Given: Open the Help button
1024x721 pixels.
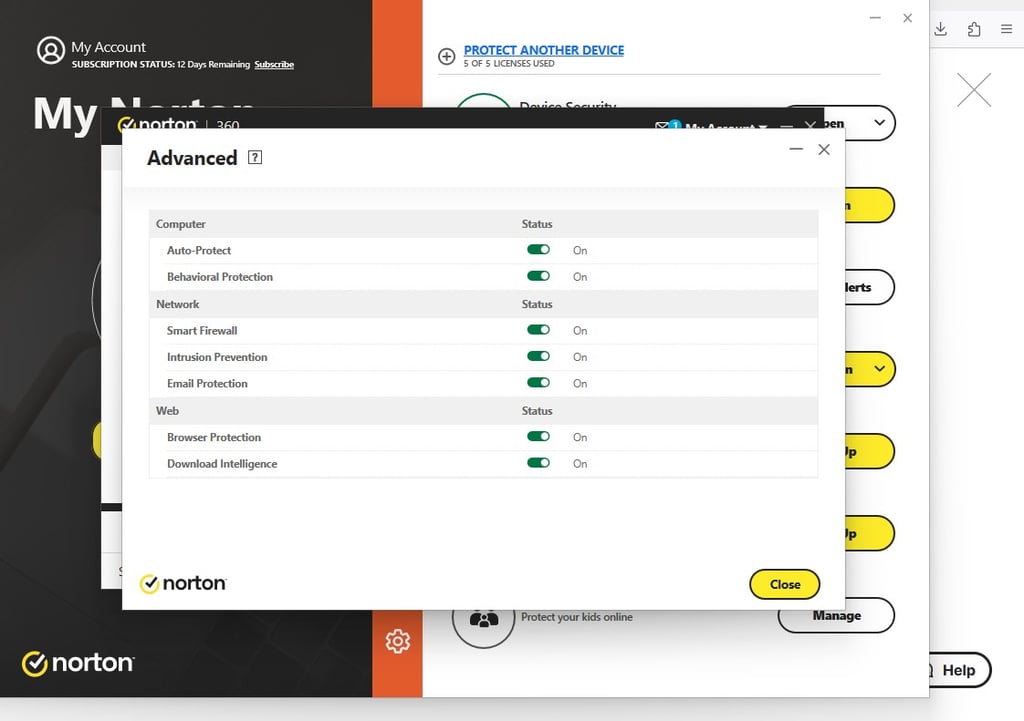Looking at the screenshot, I should (958, 670).
